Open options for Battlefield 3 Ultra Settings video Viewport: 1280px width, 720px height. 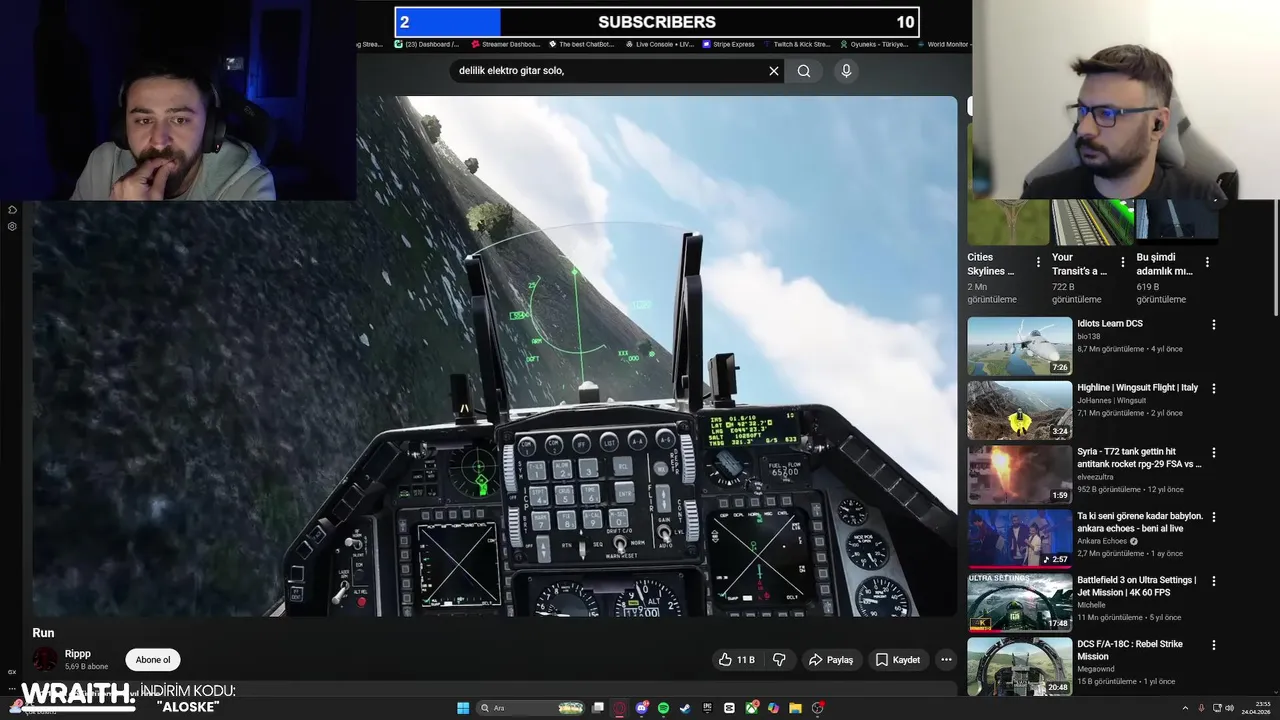coord(1214,581)
